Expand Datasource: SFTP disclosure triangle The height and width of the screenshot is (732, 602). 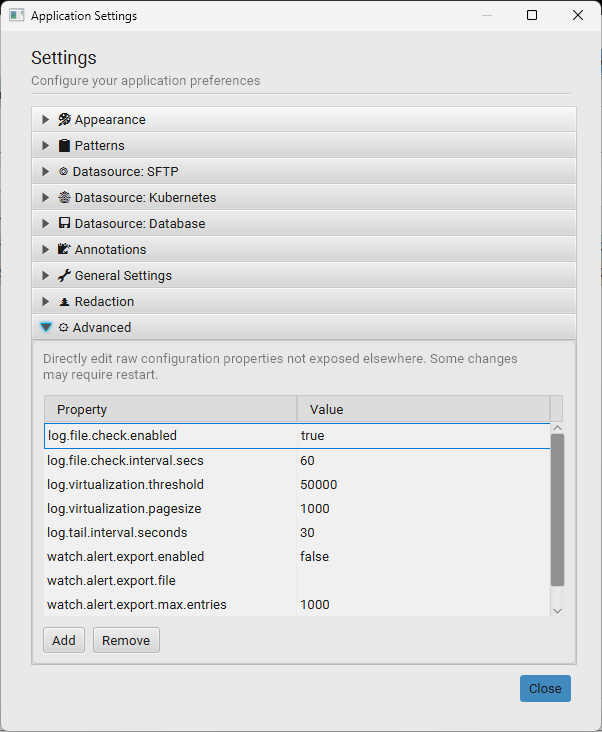pos(45,171)
